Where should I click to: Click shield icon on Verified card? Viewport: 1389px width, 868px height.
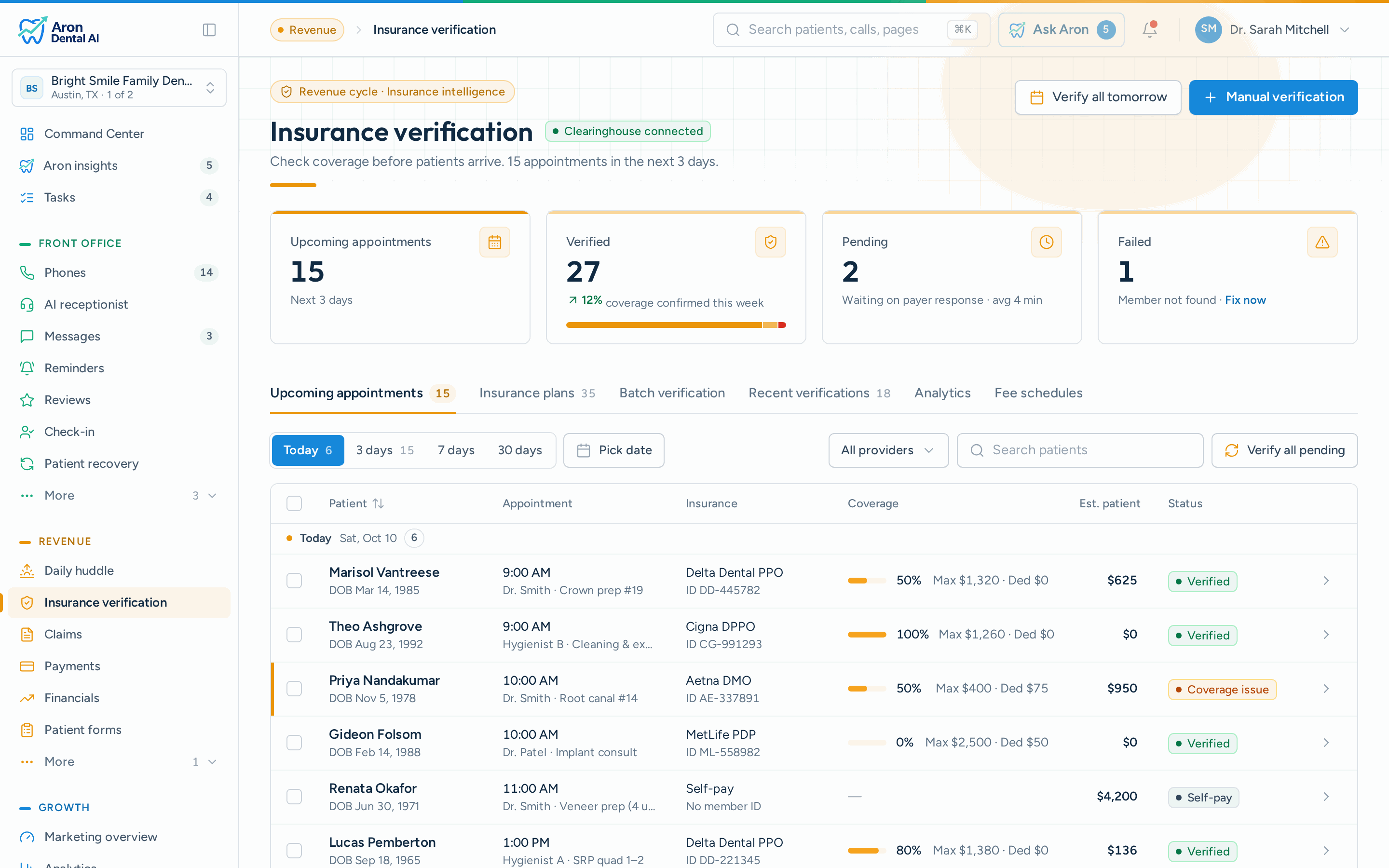coord(770,242)
